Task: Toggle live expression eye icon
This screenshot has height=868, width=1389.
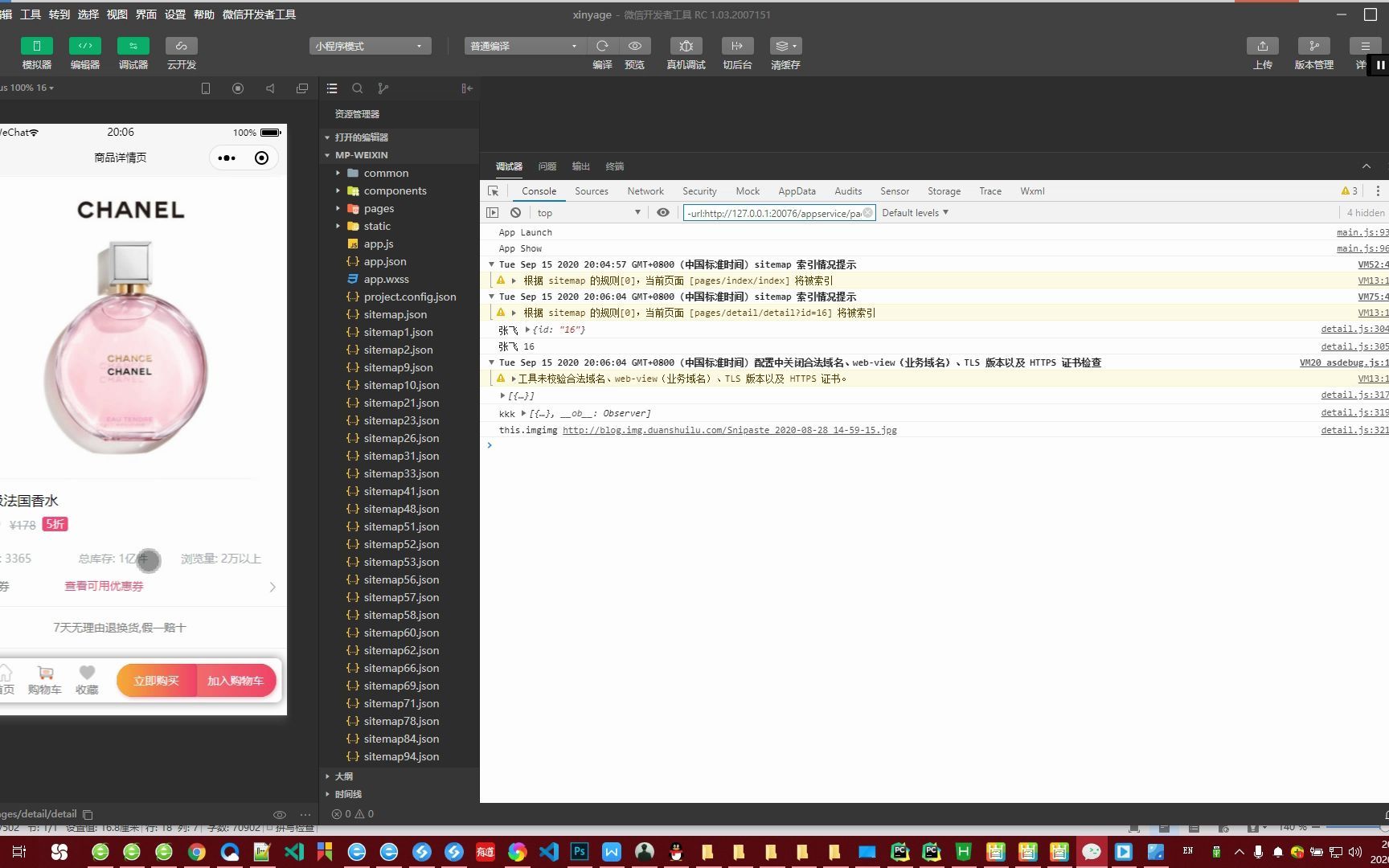Action: pyautogui.click(x=662, y=213)
